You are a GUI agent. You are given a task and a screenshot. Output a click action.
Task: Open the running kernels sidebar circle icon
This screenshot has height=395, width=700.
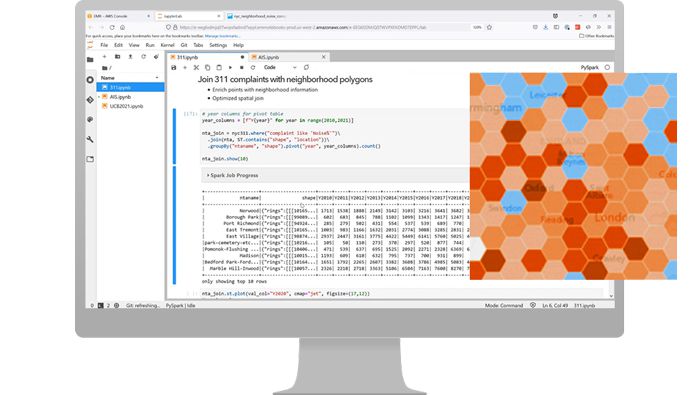tap(90, 79)
